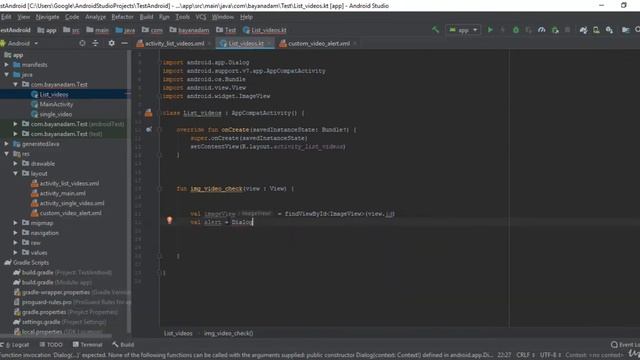Click the Sync Project with Gradle Files icon
The image size is (640, 360).
pyautogui.click(x=583, y=30)
